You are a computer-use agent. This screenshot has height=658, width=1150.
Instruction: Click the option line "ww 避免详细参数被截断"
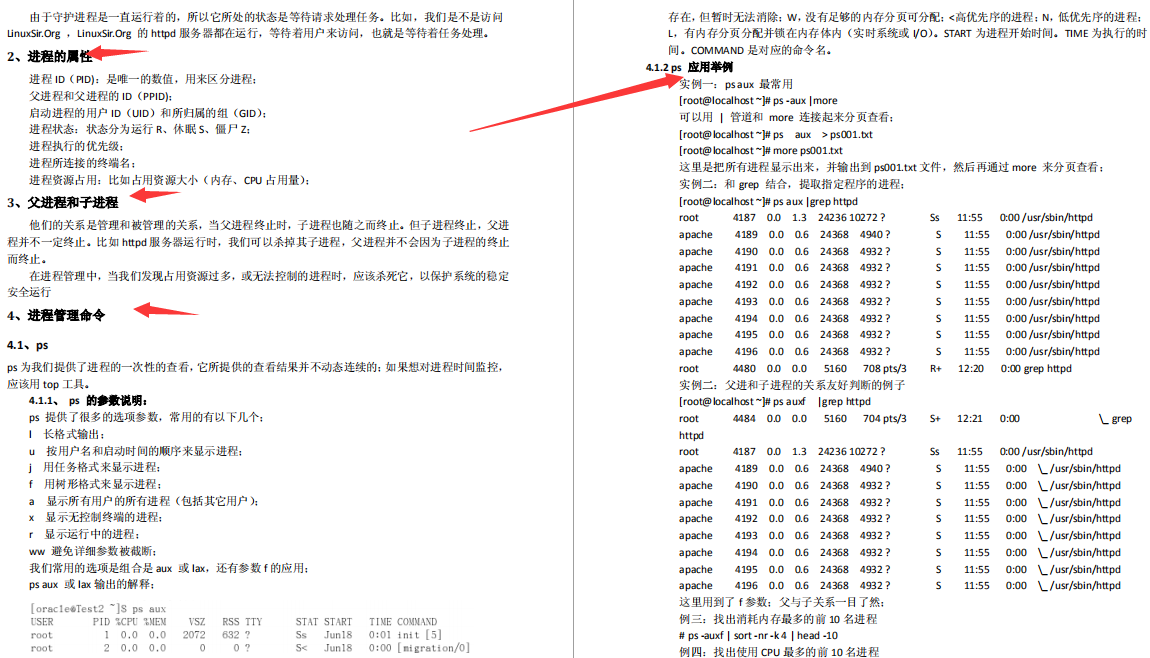pyautogui.click(x=93, y=551)
